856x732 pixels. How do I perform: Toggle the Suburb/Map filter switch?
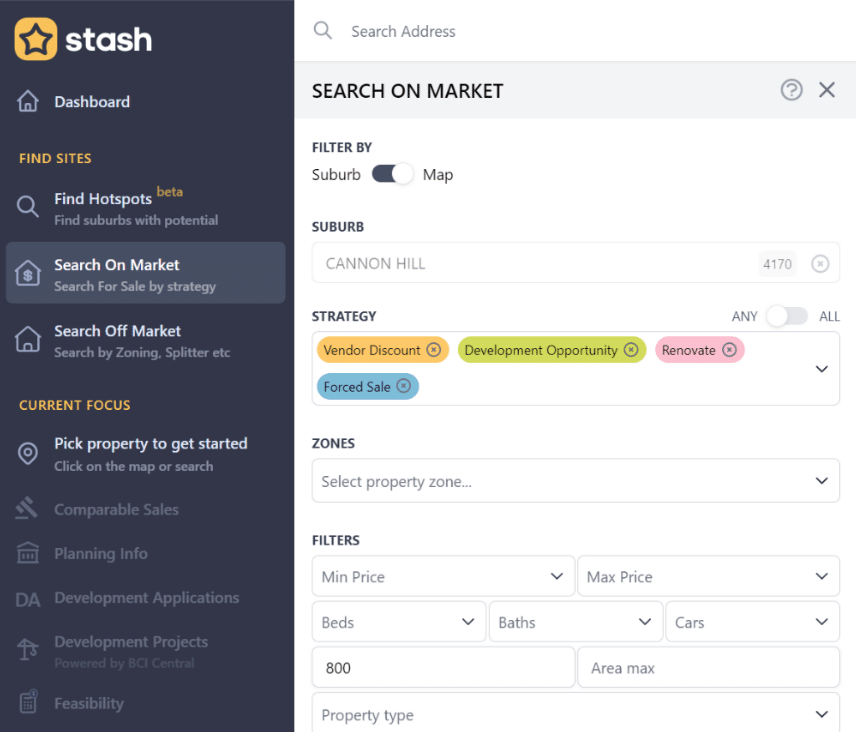(x=392, y=174)
